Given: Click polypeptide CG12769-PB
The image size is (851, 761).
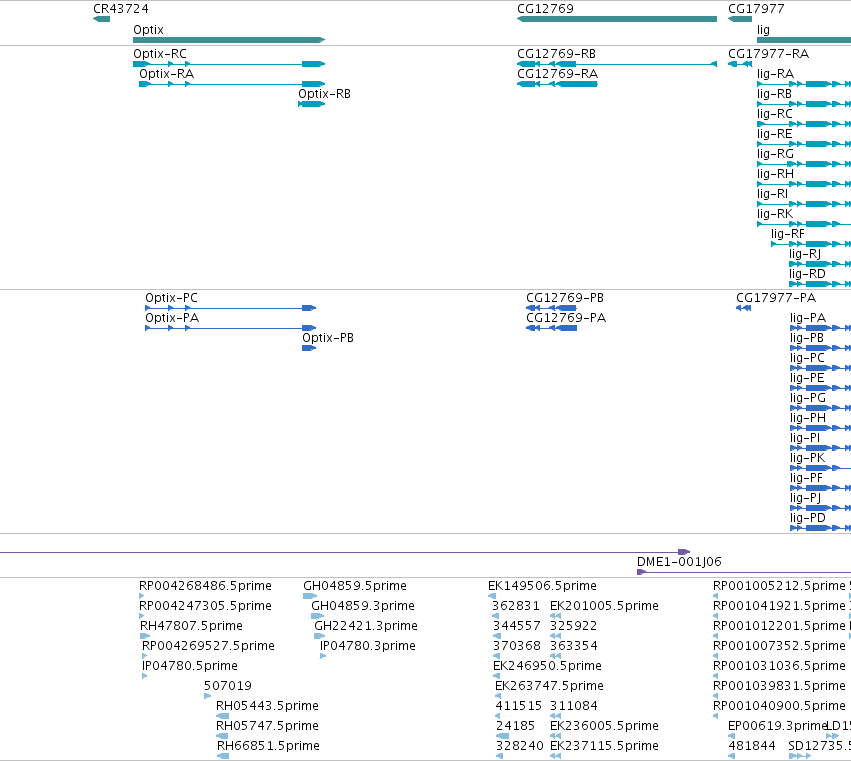Looking at the screenshot, I should click(551, 308).
